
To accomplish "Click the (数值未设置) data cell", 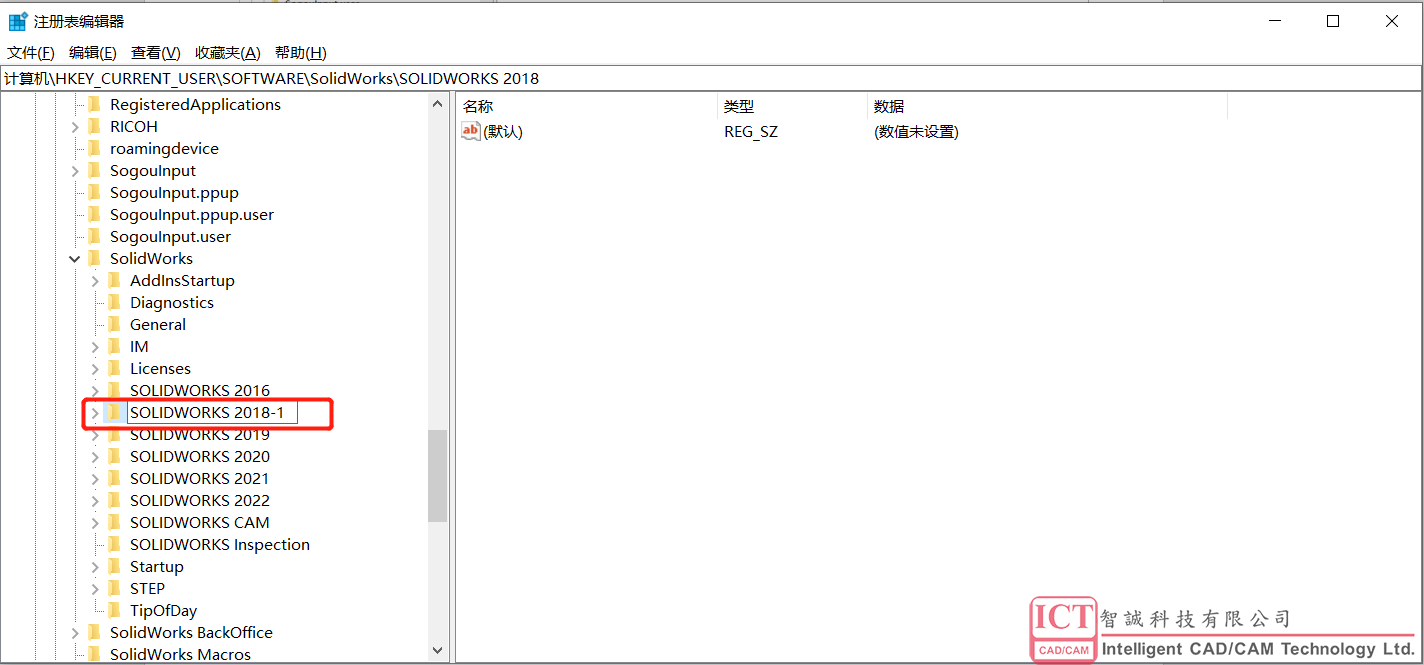I will (x=916, y=131).
